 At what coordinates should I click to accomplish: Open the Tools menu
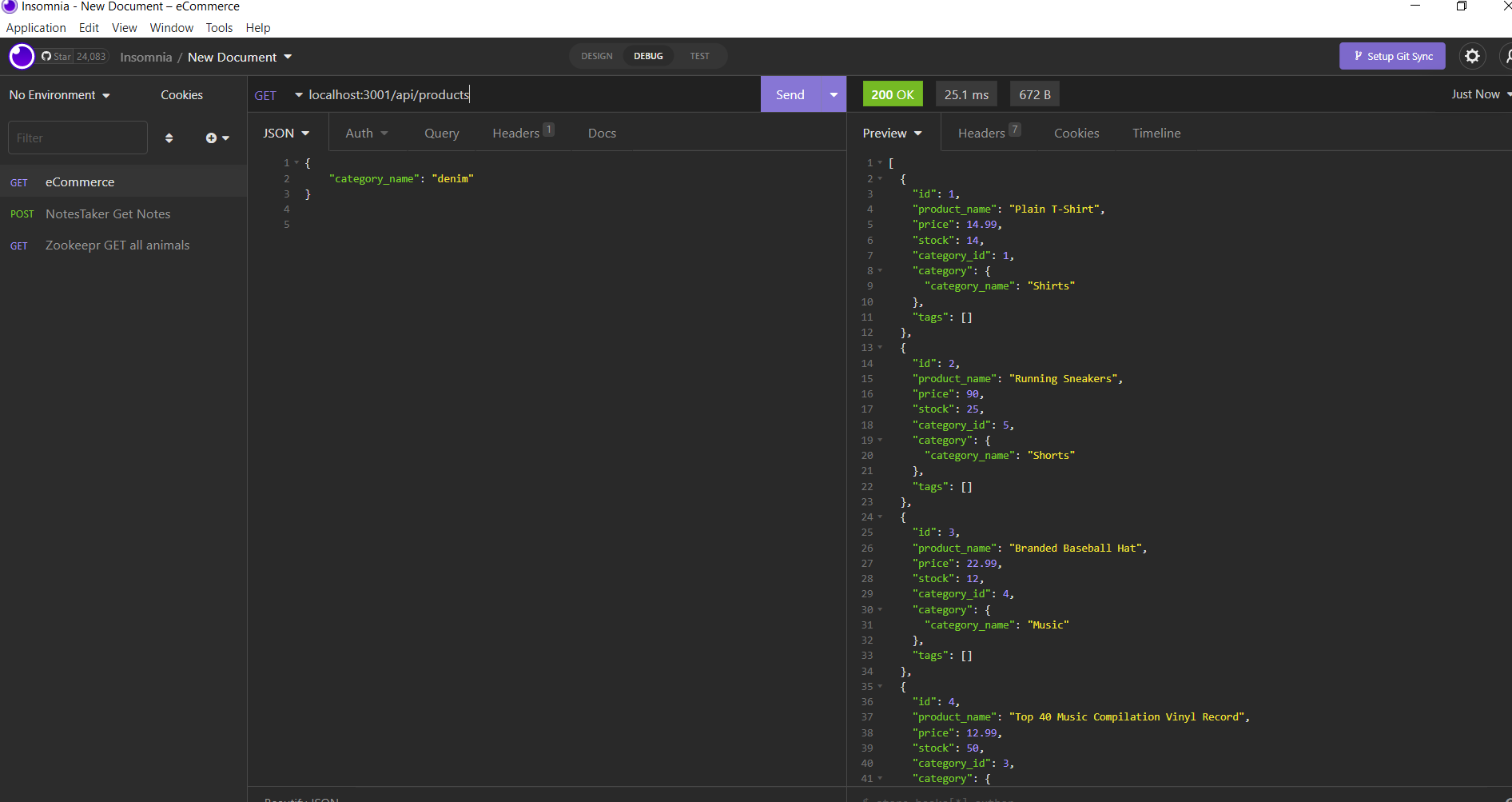[219, 27]
